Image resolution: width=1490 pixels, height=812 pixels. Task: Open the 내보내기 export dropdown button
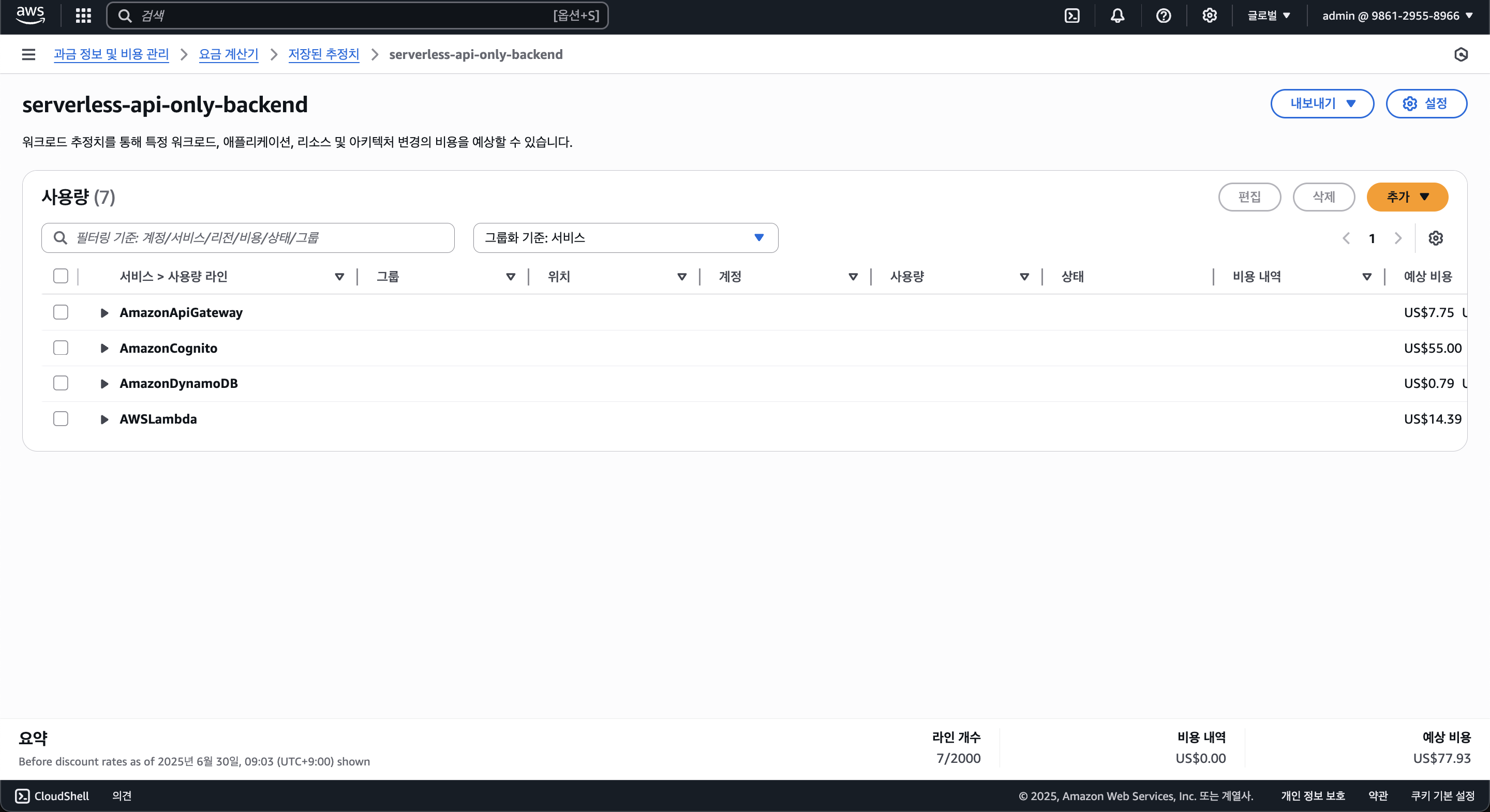tap(1322, 103)
